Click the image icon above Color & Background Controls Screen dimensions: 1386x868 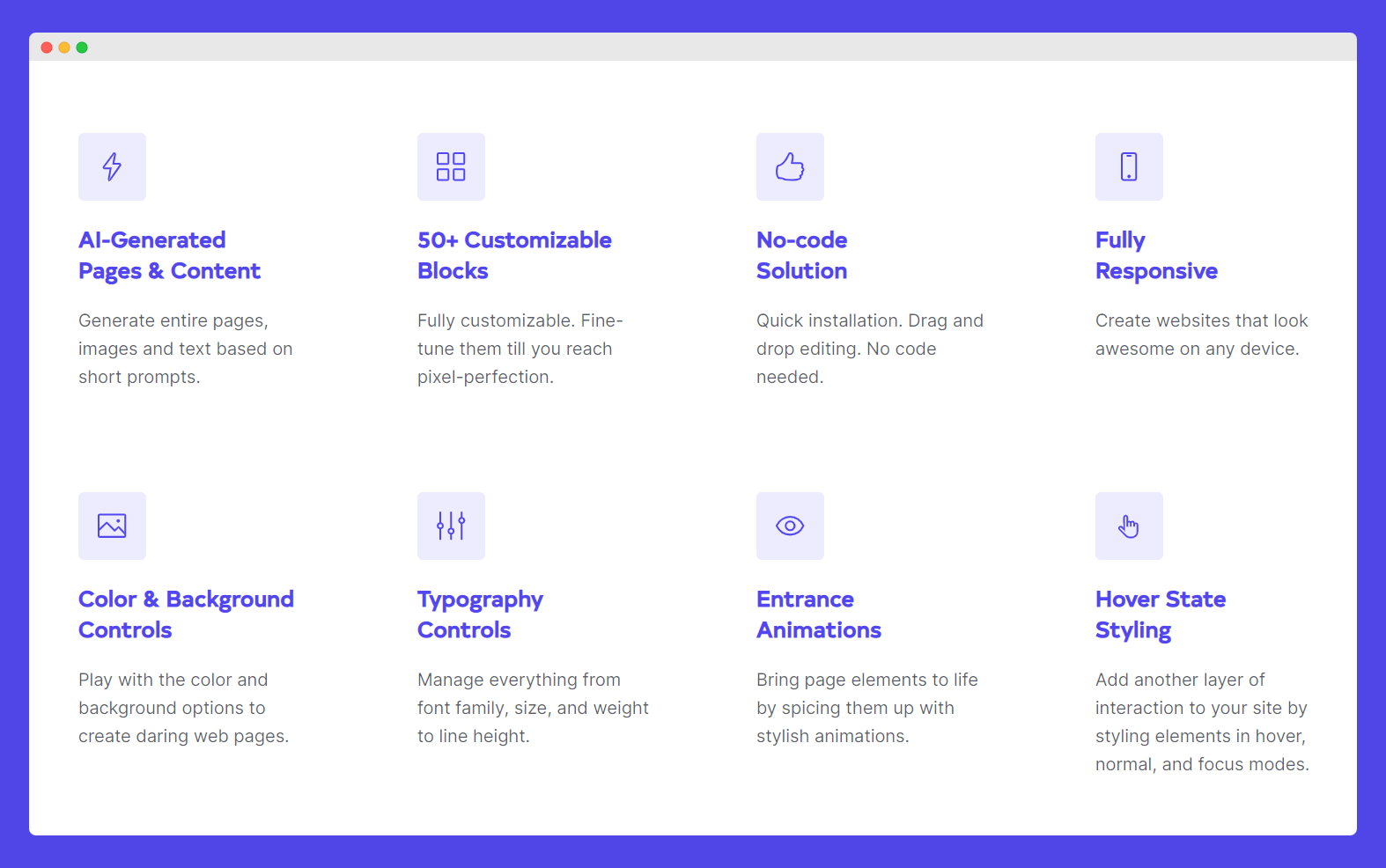coord(112,526)
